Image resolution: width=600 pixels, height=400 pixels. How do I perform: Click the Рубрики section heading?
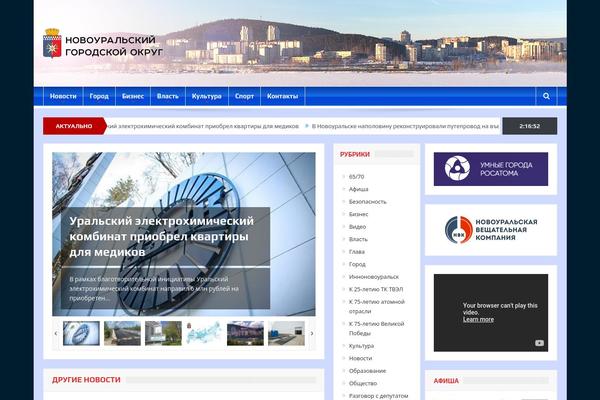(355, 154)
